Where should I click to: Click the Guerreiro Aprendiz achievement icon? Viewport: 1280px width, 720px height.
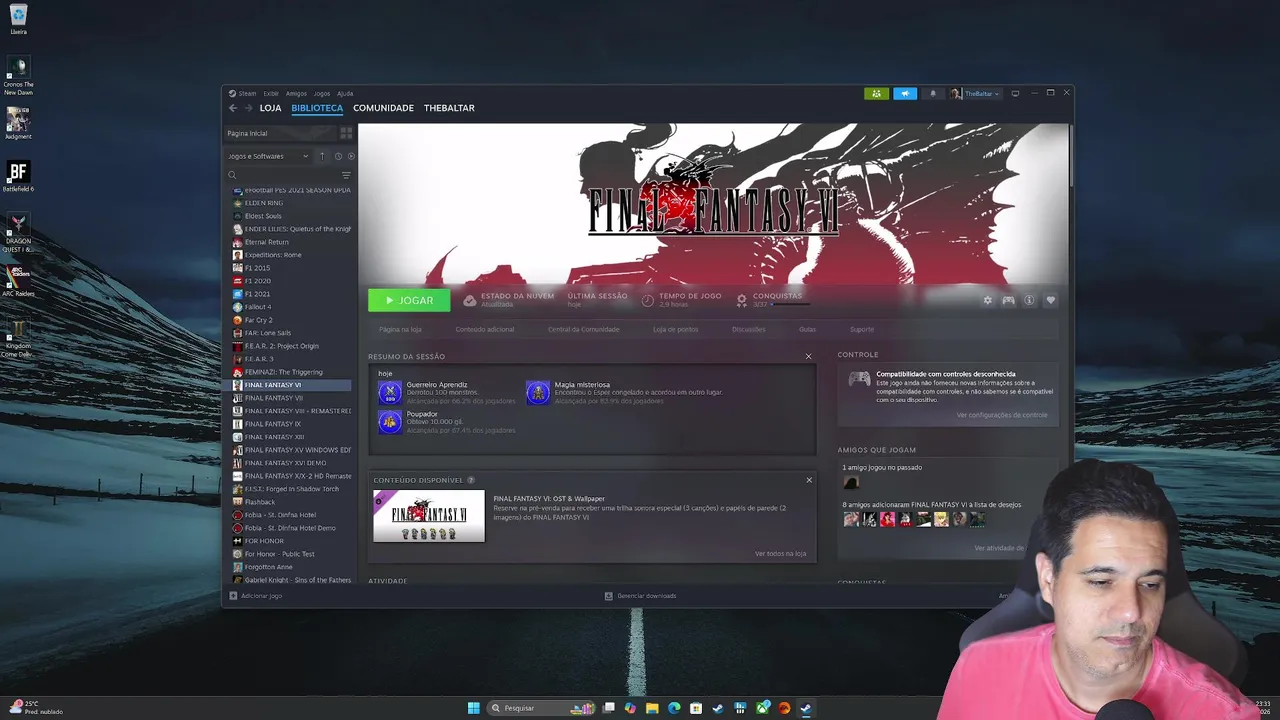coord(389,392)
